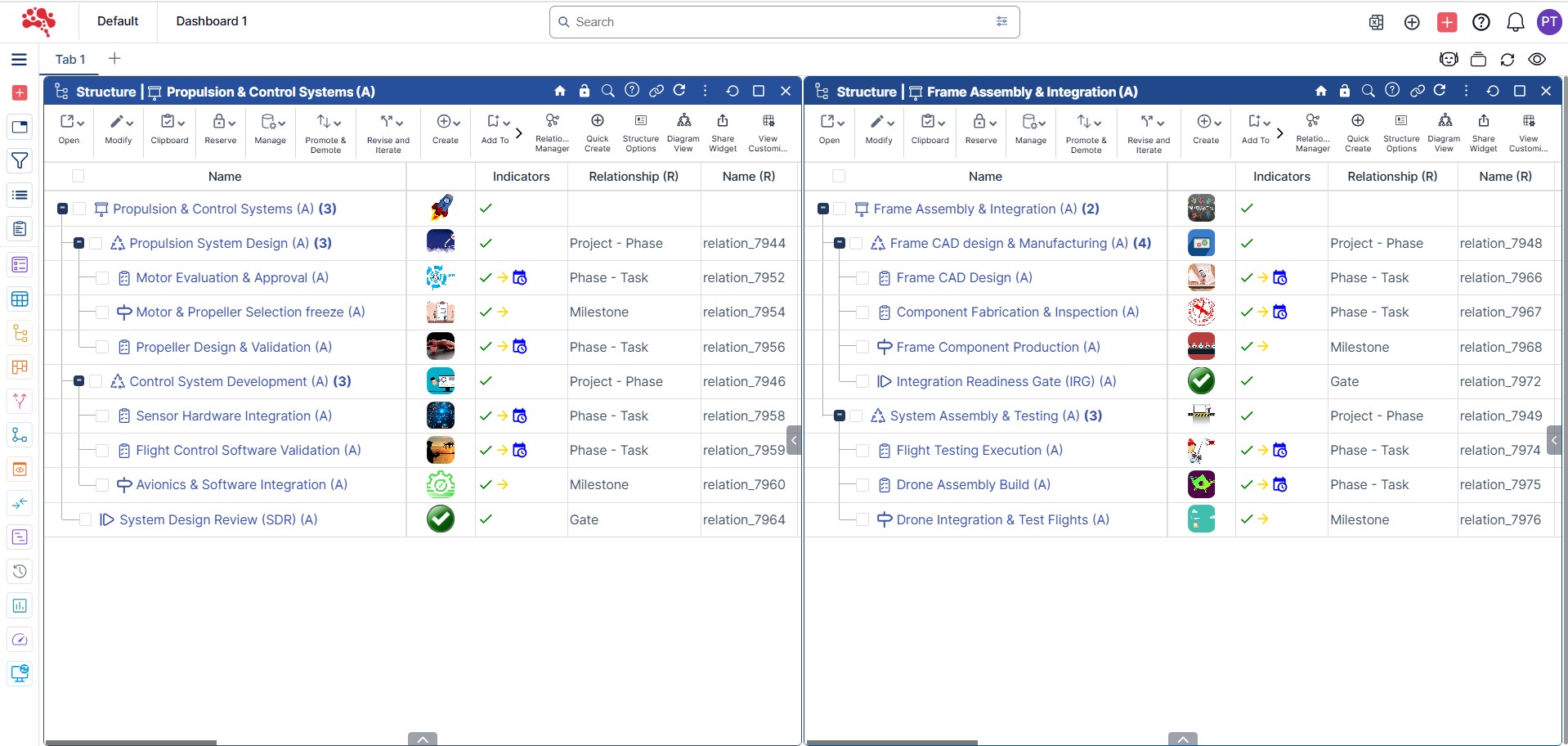Click the home icon in Propulsion panel header
Image resolution: width=1568 pixels, height=746 pixels.
560,91
